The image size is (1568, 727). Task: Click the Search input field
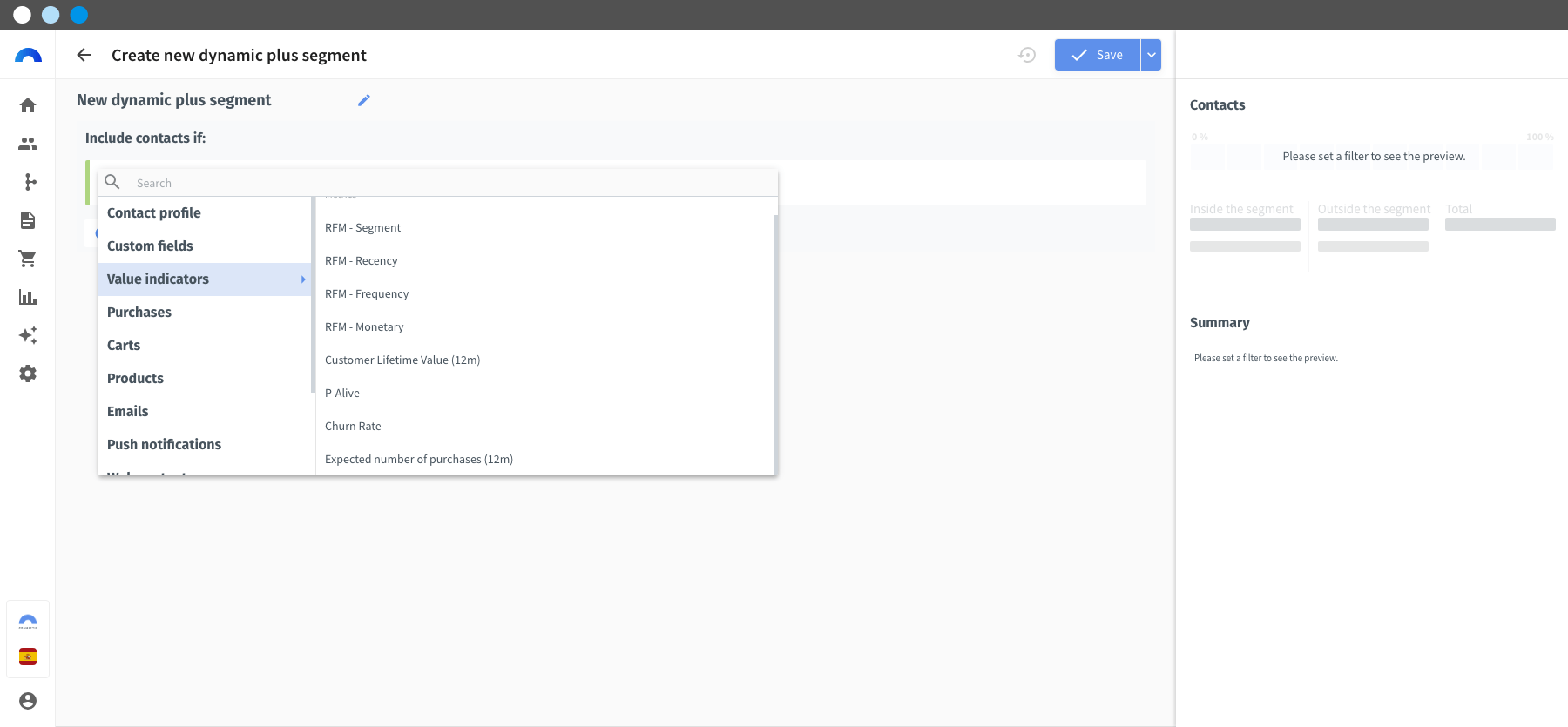pyautogui.click(x=453, y=183)
